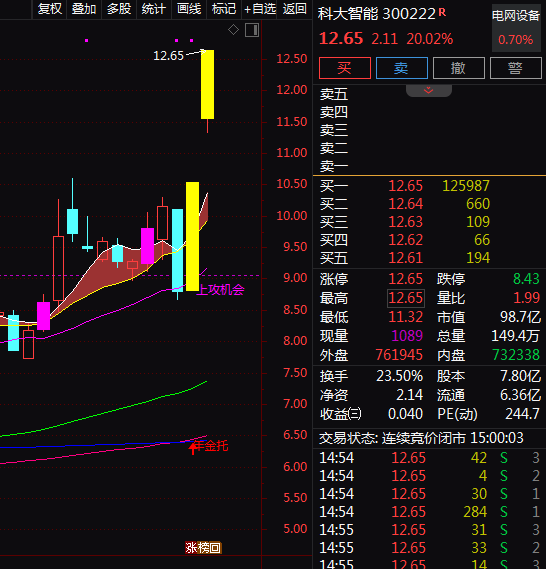
Task: Click the diamond icon above the chart
Action: (233, 29)
